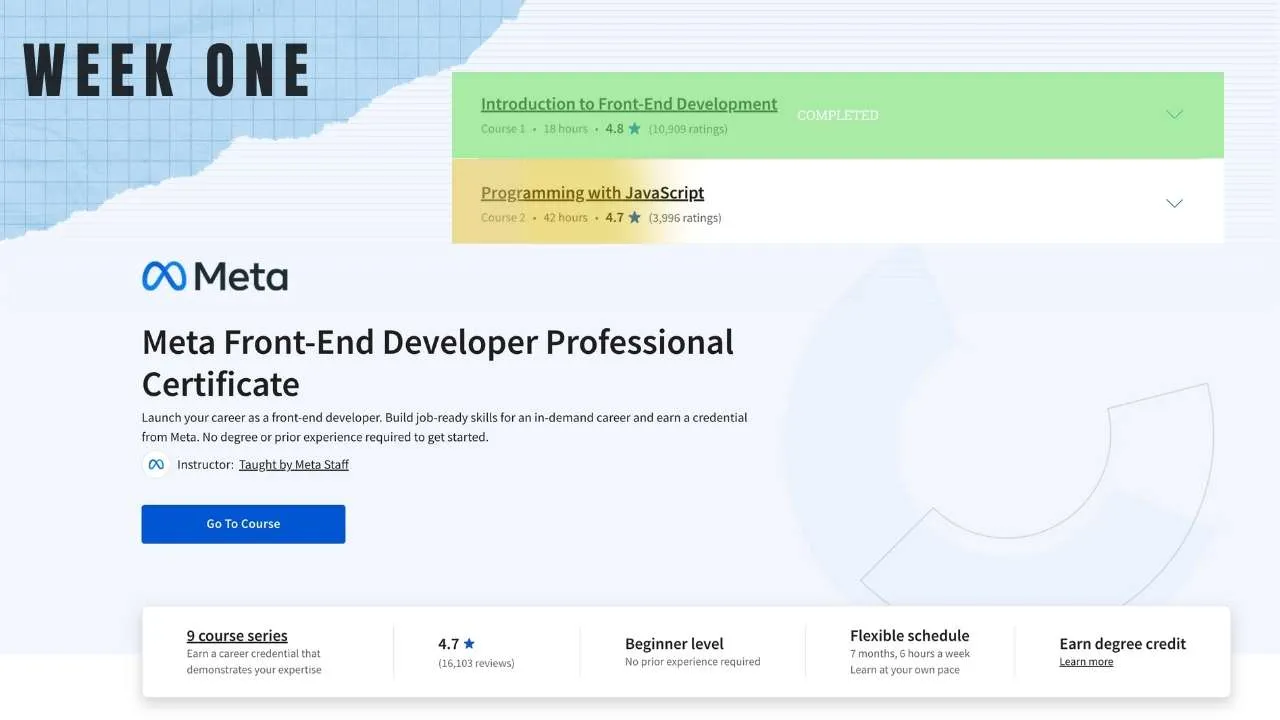Open the Taught by Meta Staff link
This screenshot has height=720, width=1280.
pos(294,465)
